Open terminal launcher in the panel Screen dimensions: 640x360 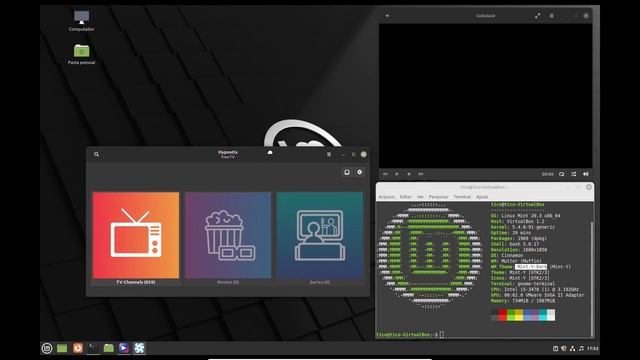[x=93, y=348]
